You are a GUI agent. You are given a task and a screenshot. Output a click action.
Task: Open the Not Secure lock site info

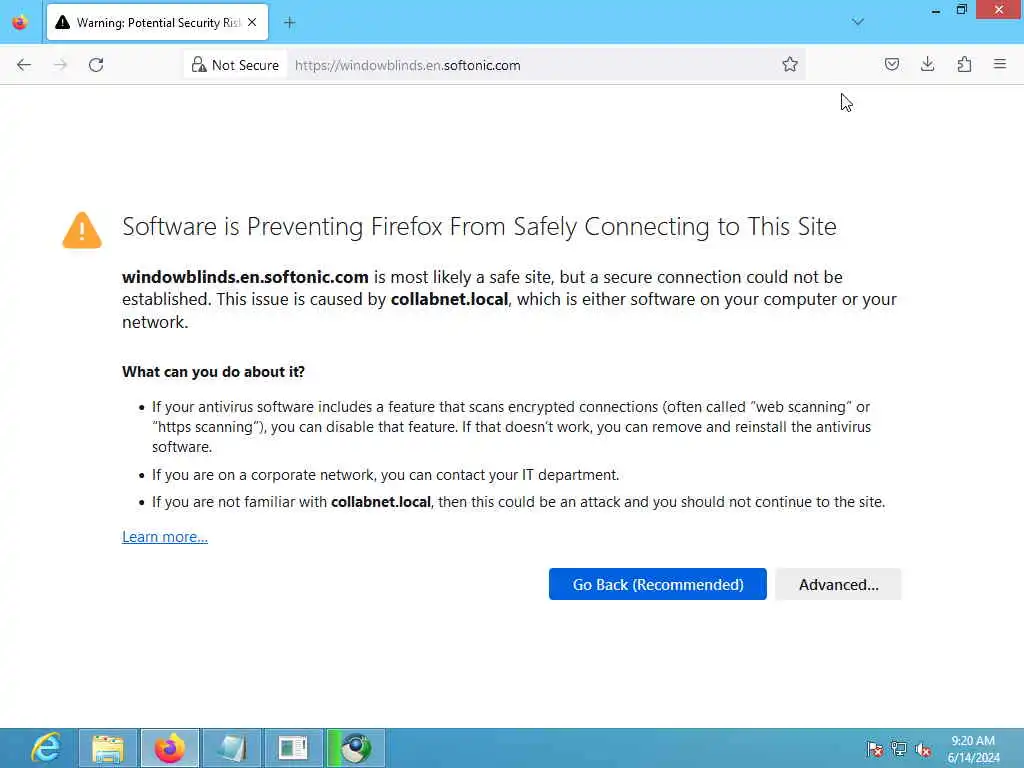click(235, 65)
